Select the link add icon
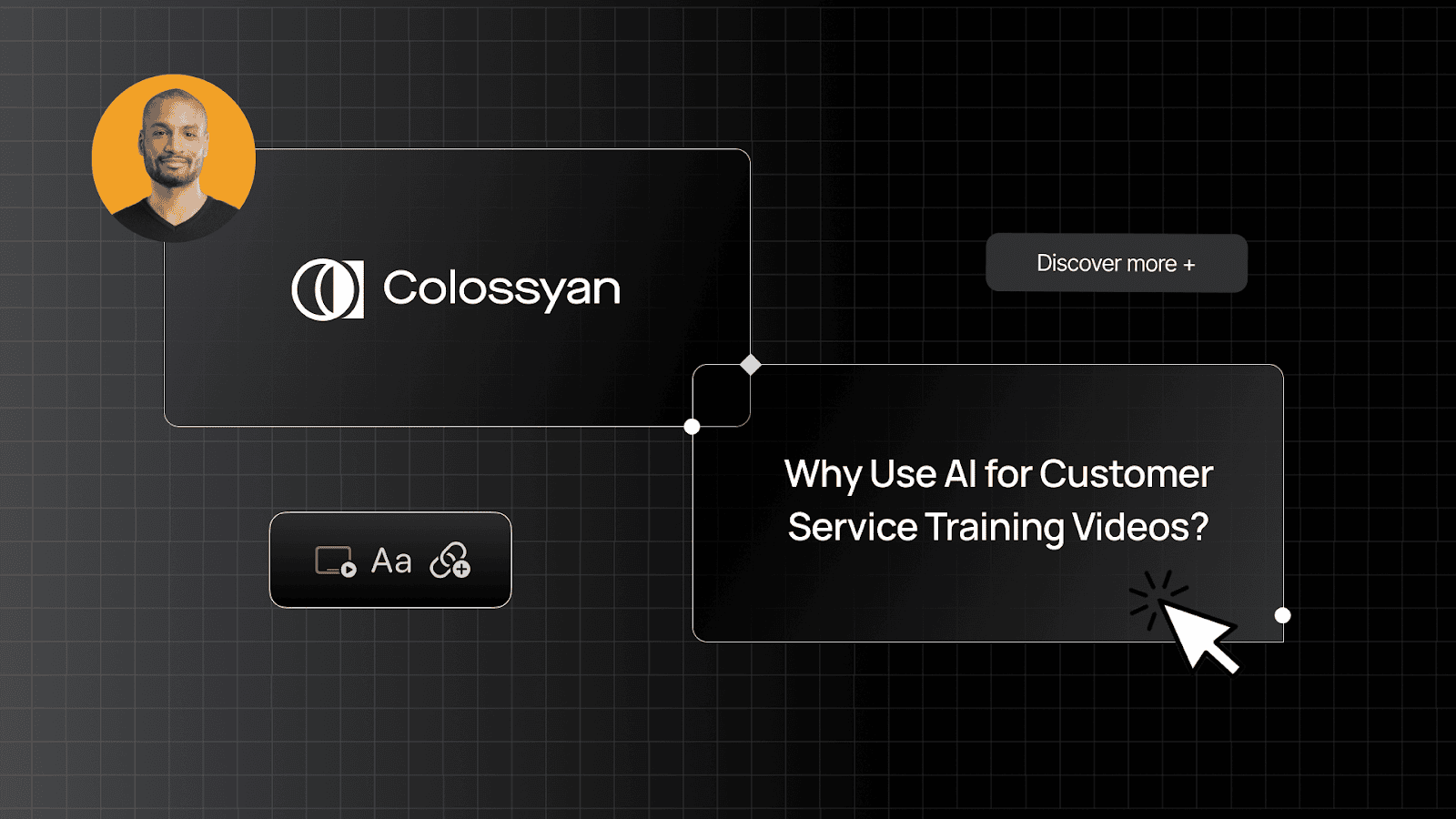Image resolution: width=1456 pixels, height=819 pixels. (450, 561)
